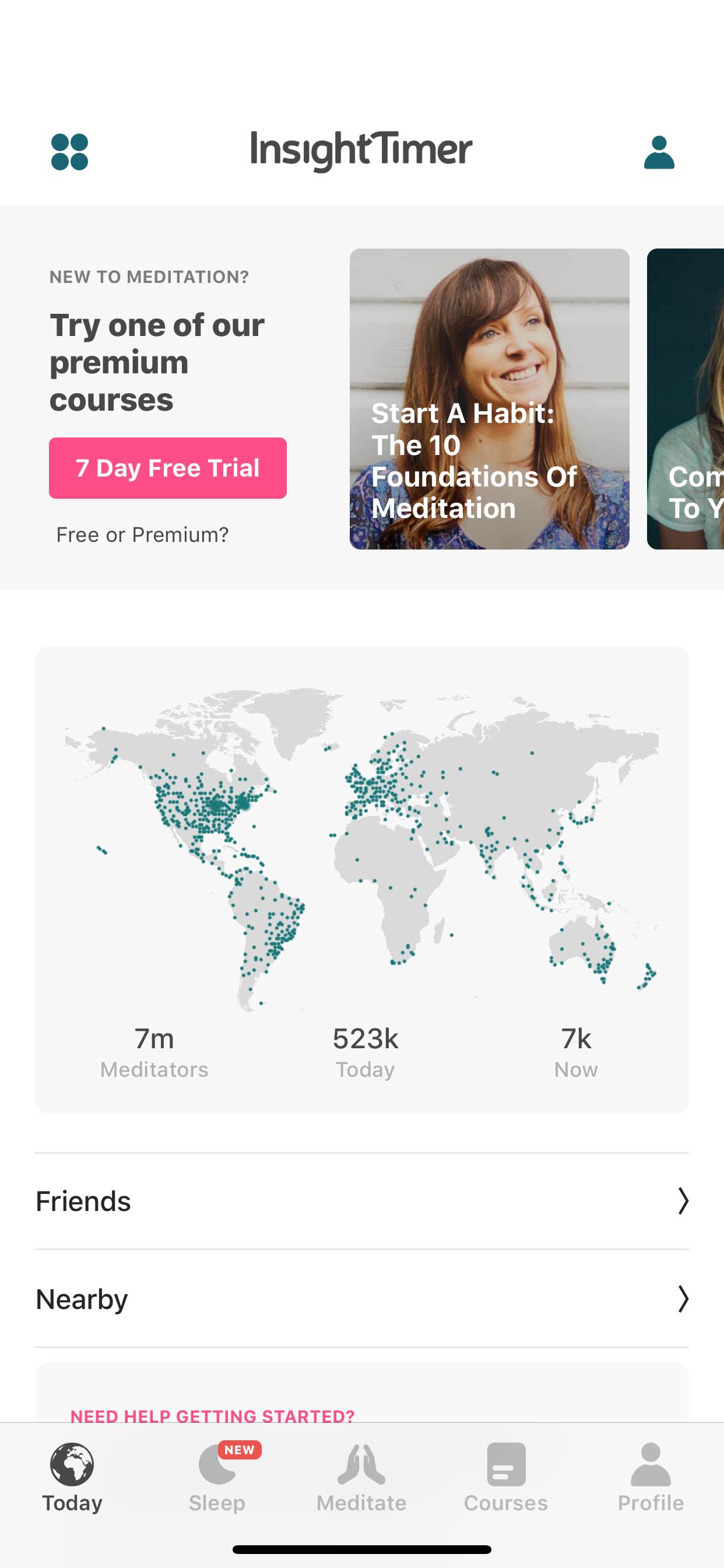
Task: Tap the 7k Now statistic
Action: [575, 1052]
